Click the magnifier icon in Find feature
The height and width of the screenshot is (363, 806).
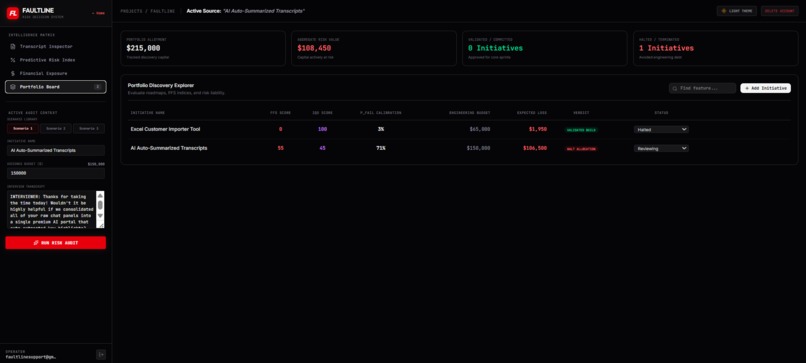675,88
